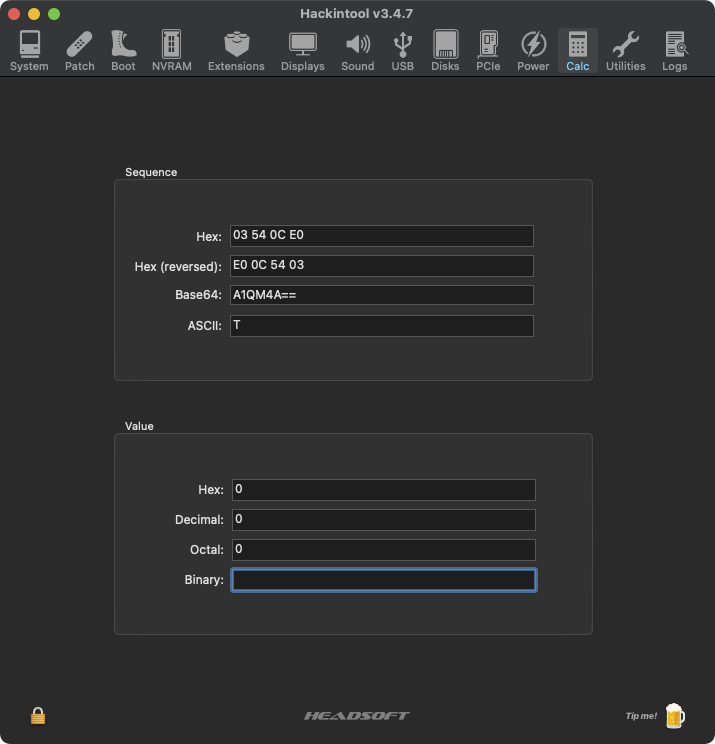This screenshot has width=715, height=744.
Task: Show the Power section
Action: tap(533, 51)
